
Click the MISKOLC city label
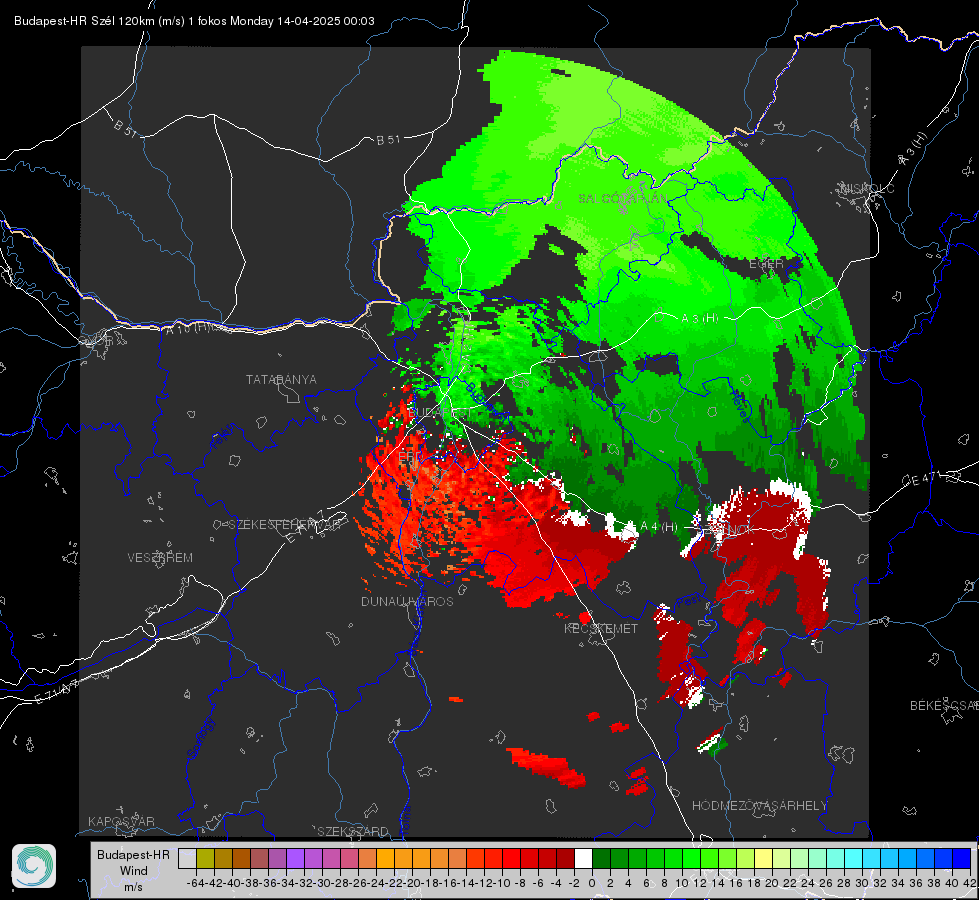[x=867, y=188]
